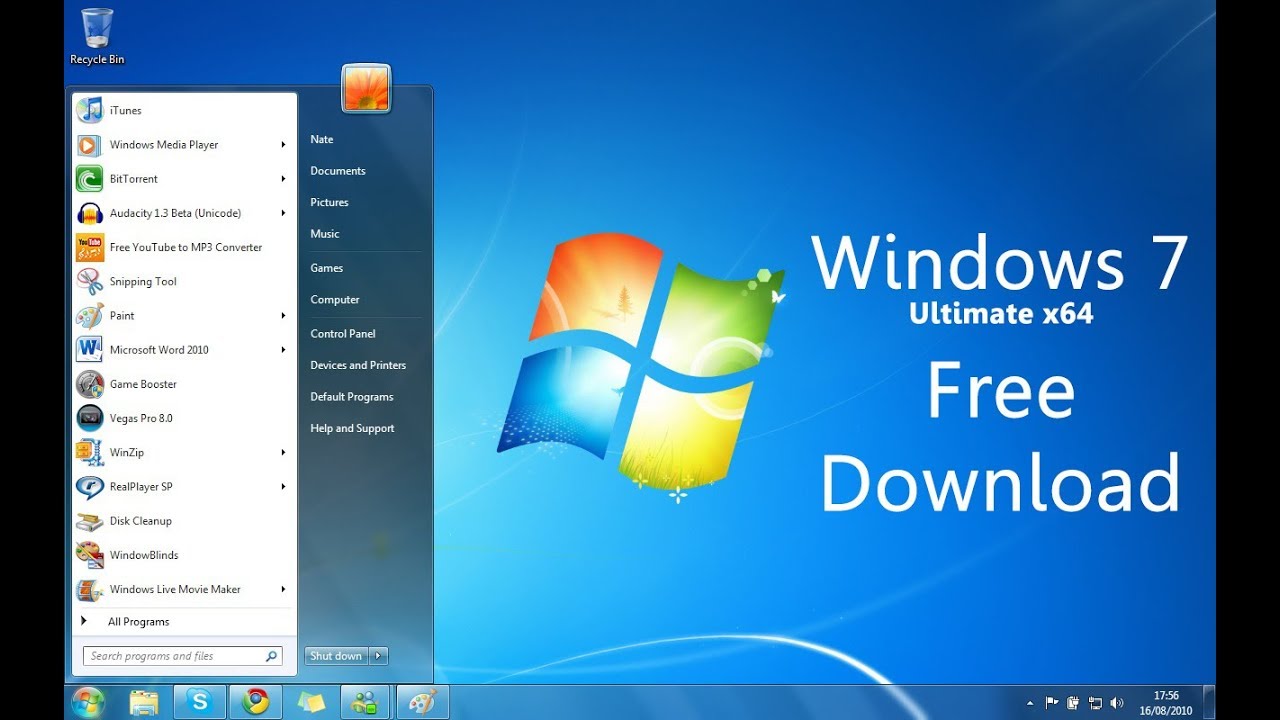
Task: Click the Action Center flag tray icon
Action: coord(1052,703)
